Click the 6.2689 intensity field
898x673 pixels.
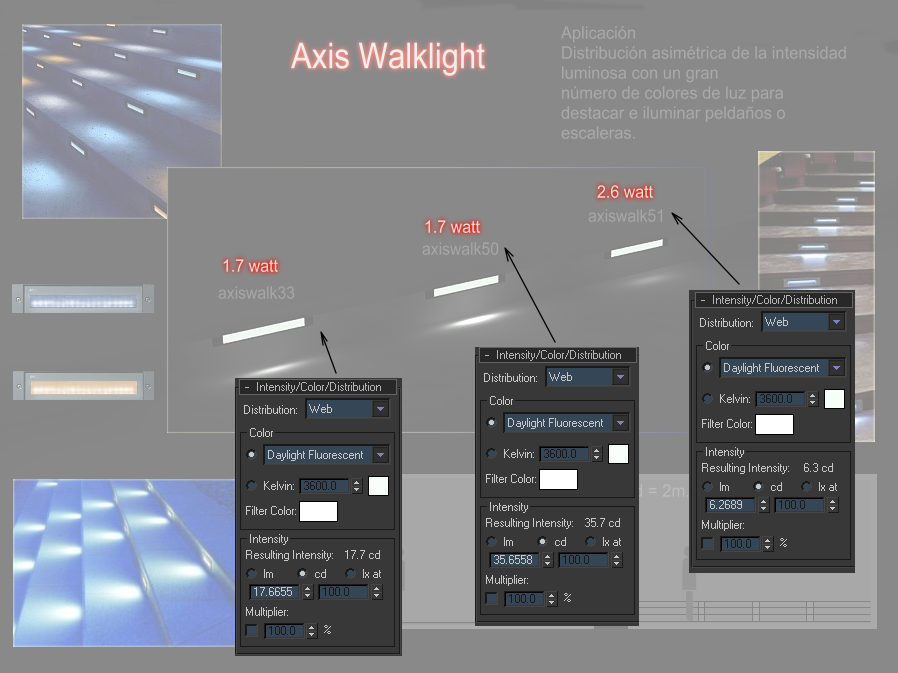click(x=731, y=505)
